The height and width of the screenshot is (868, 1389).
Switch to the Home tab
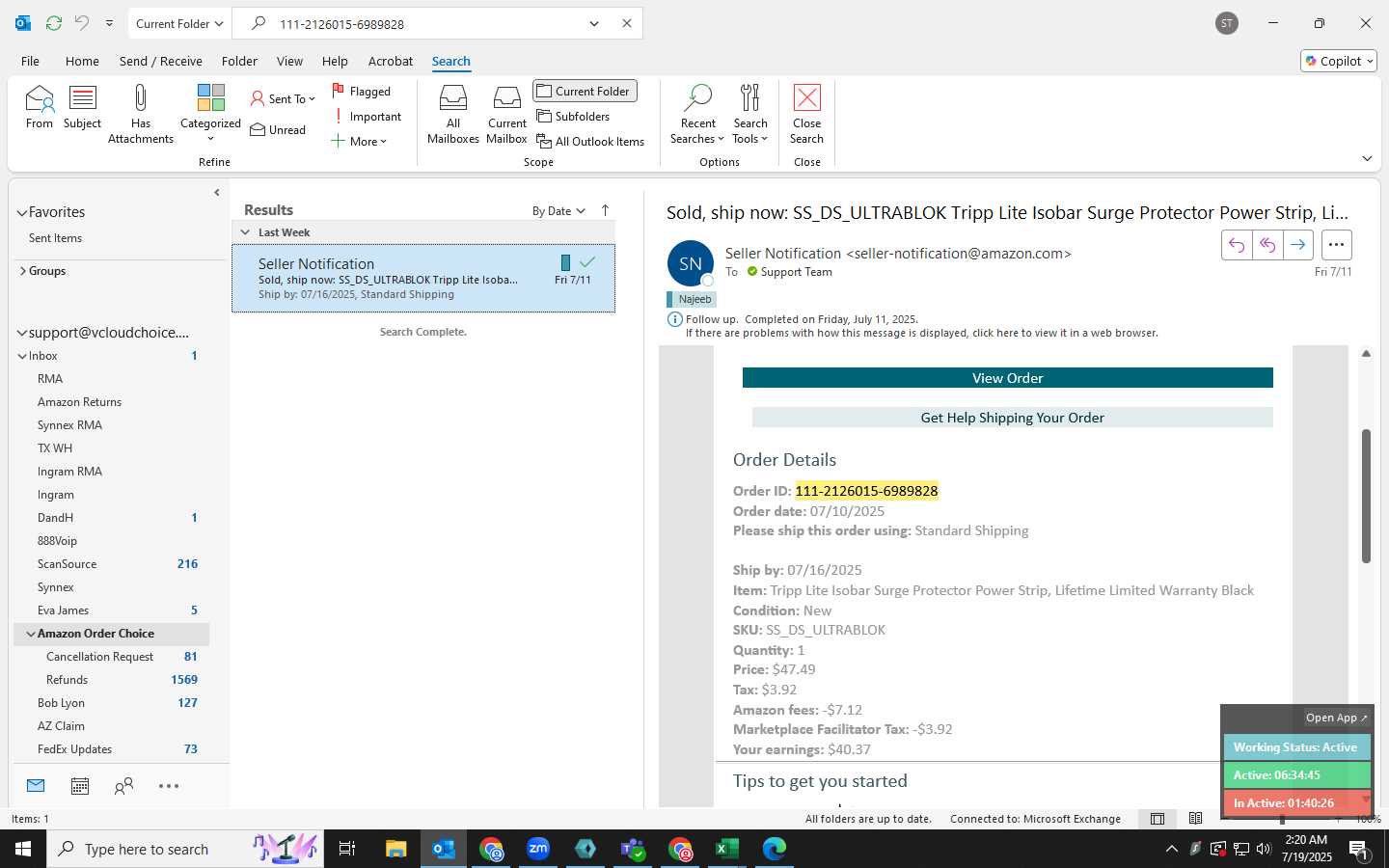pos(82,61)
